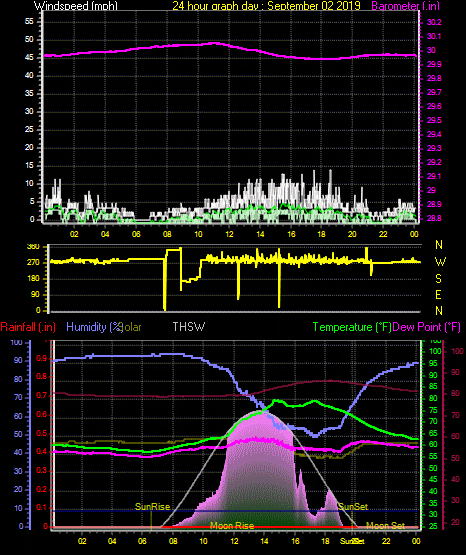Click the Moon Rise marker label
This screenshot has width=466, height=555.
coord(232,526)
